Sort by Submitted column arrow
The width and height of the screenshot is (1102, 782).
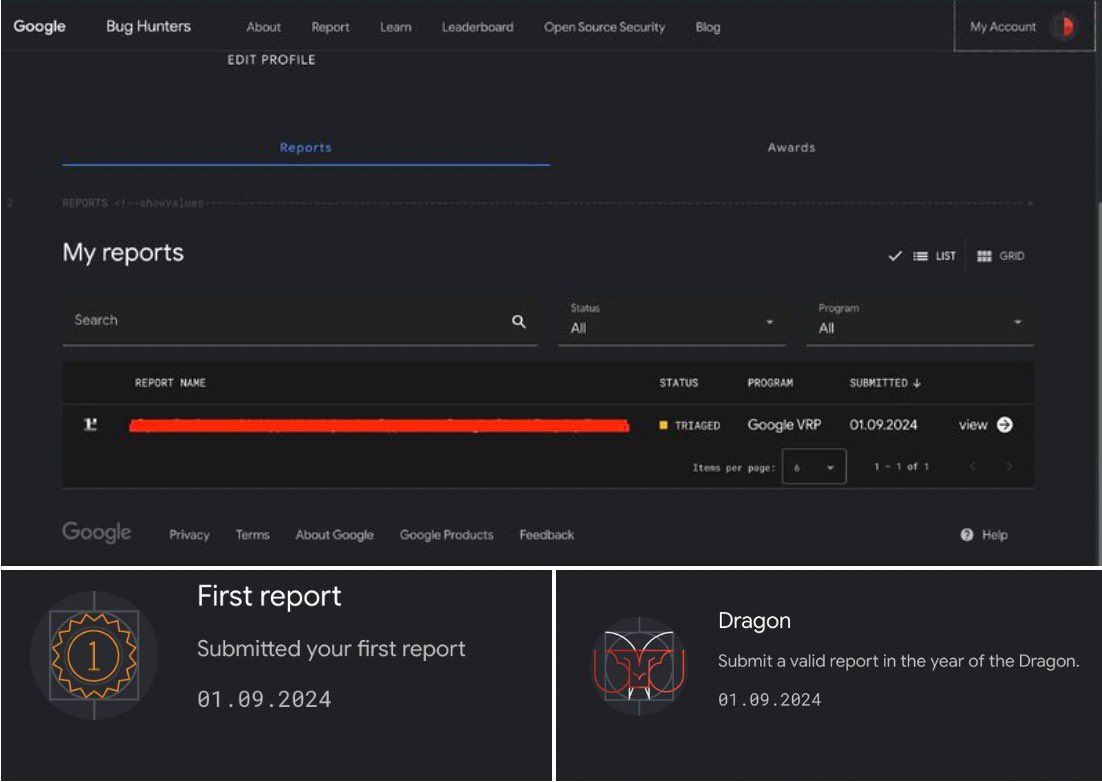pos(916,383)
